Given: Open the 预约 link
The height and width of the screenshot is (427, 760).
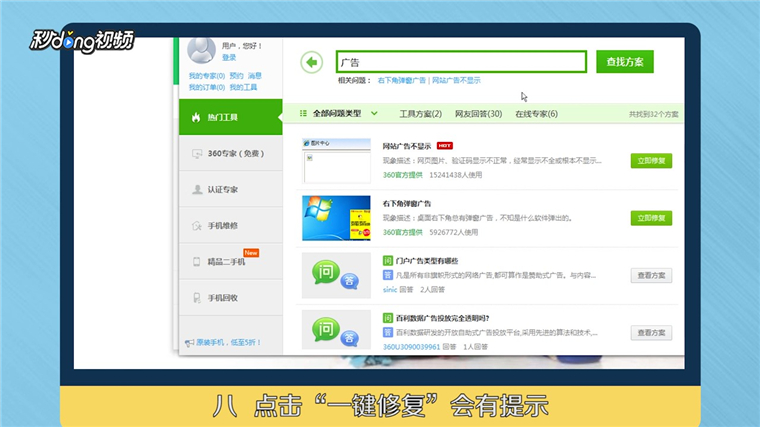Looking at the screenshot, I should [236, 76].
